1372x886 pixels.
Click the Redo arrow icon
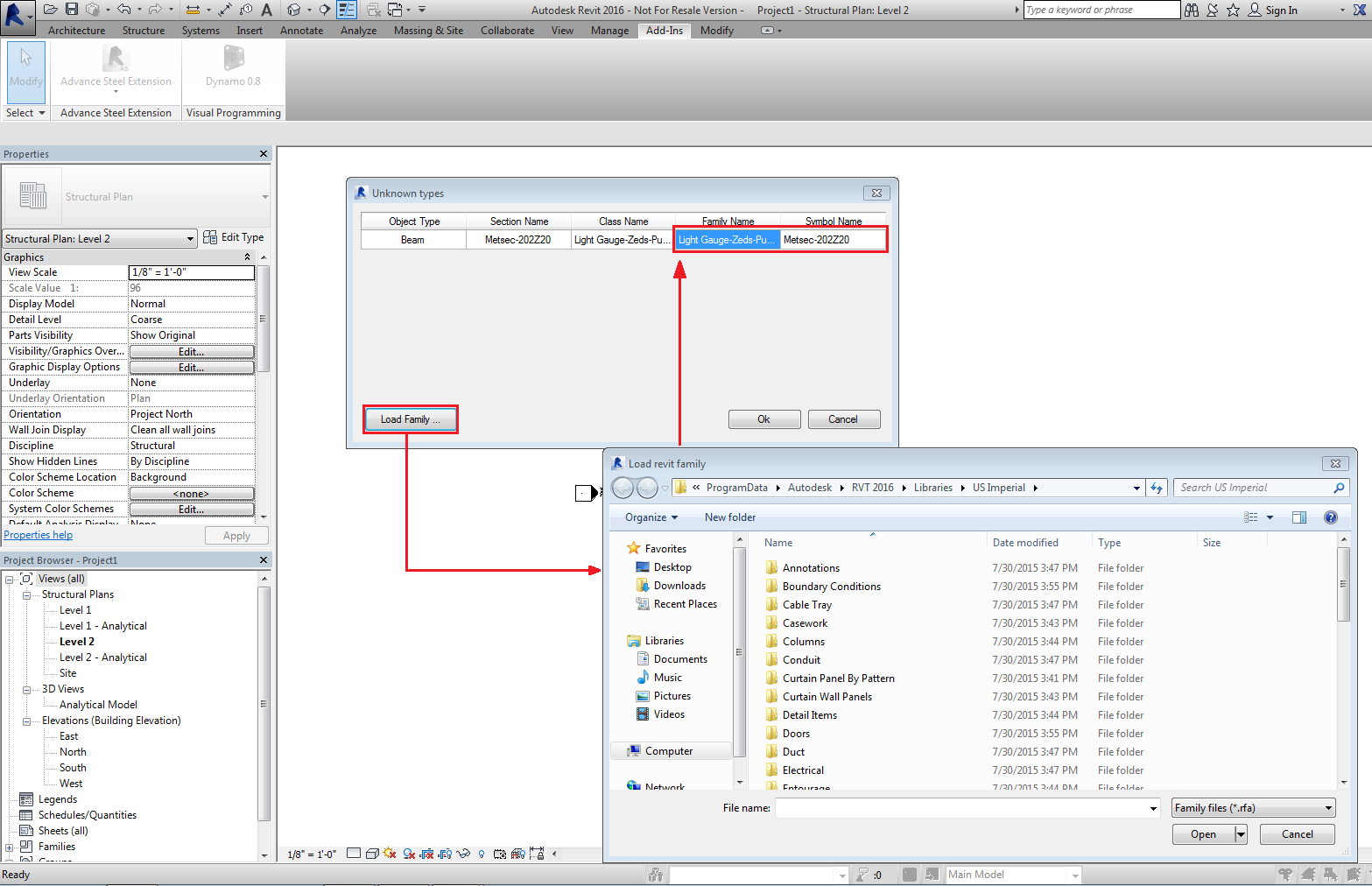pyautogui.click(x=155, y=10)
